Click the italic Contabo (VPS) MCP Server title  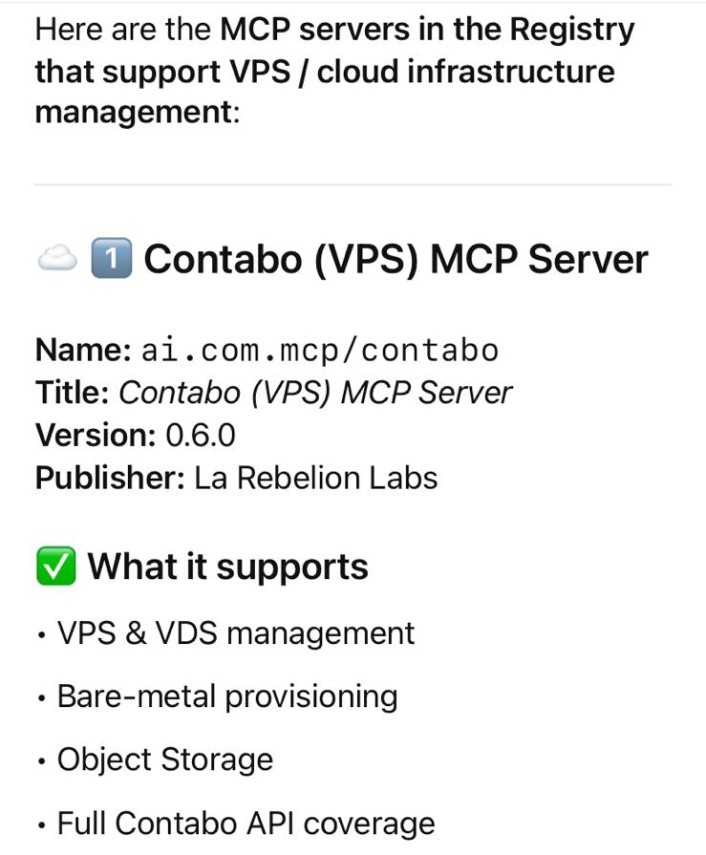(315, 392)
